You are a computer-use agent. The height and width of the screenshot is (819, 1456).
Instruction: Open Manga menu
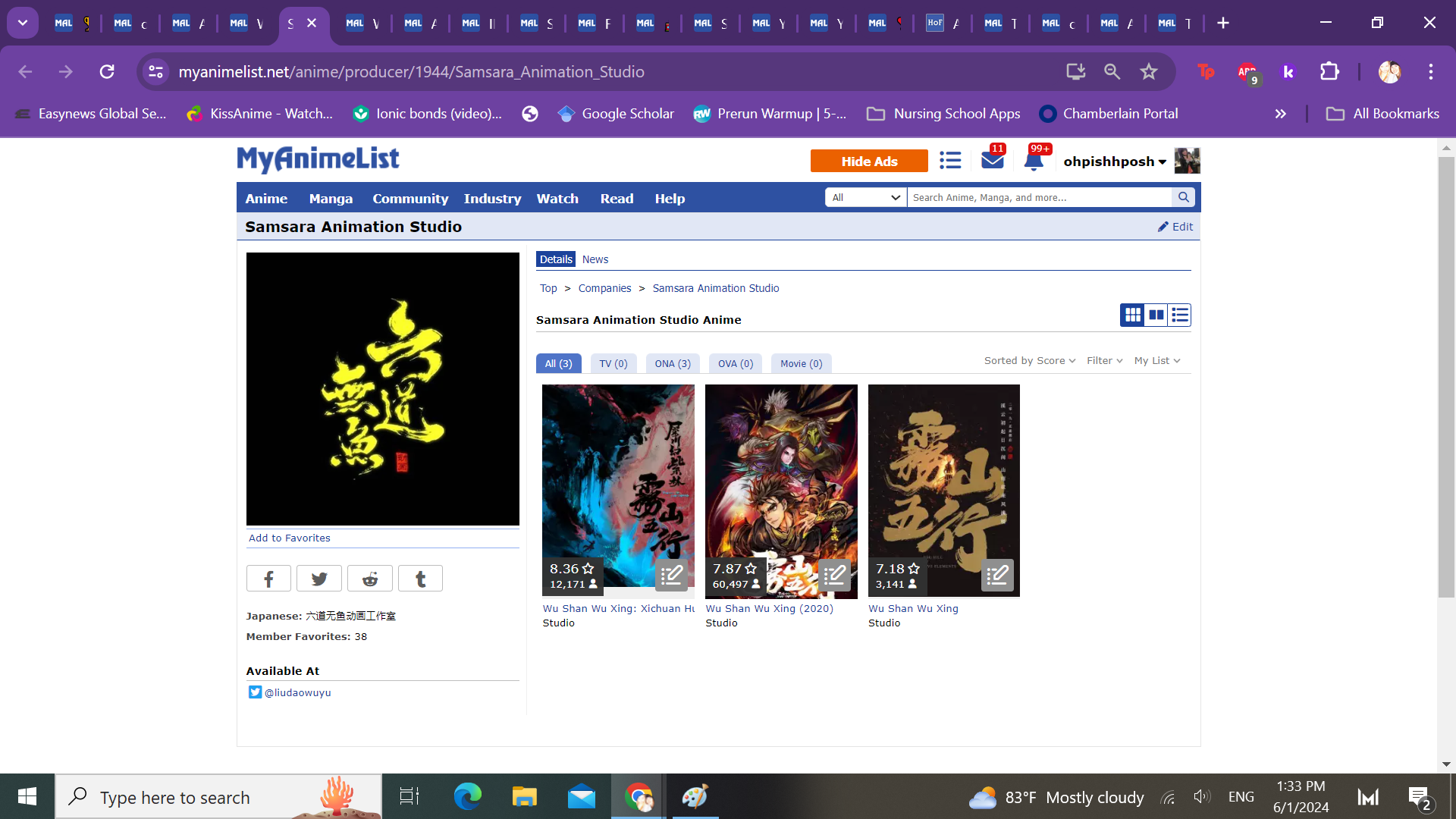[331, 198]
